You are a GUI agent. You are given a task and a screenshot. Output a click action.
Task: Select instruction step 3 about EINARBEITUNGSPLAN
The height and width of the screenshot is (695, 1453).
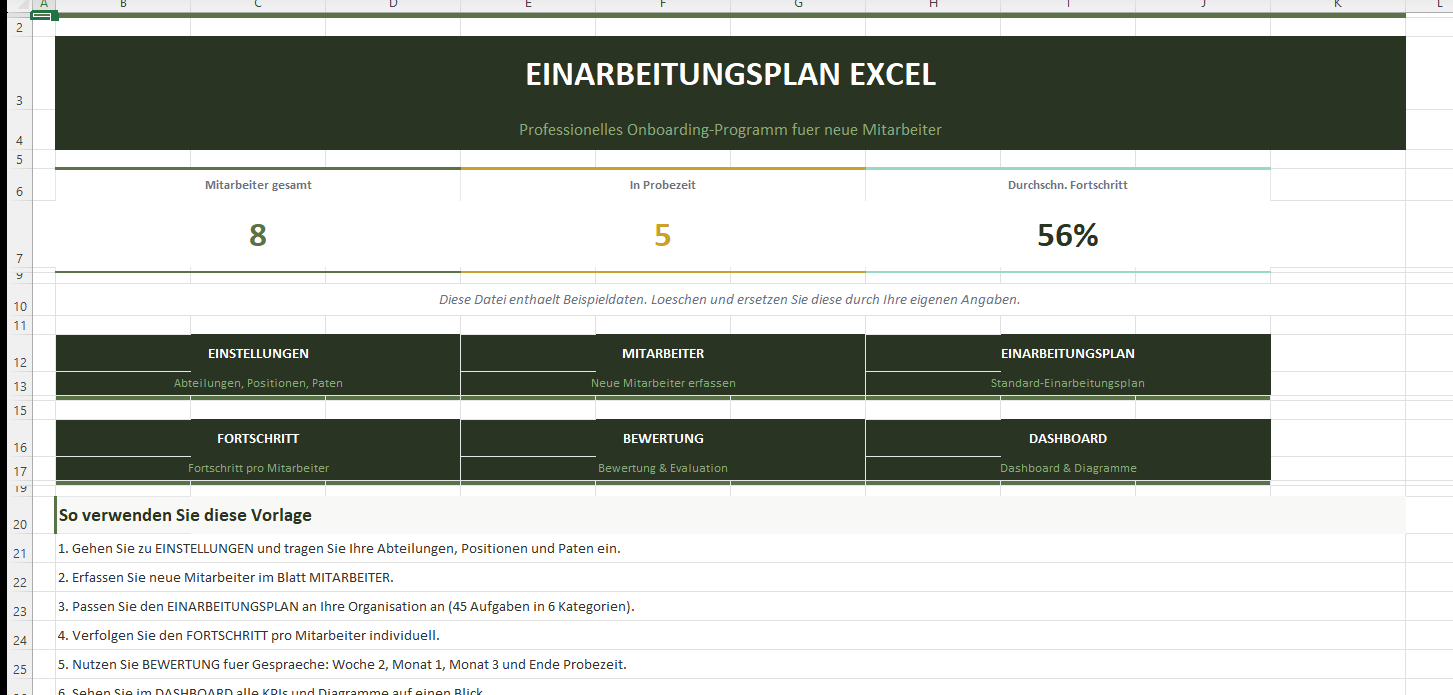pyautogui.click(x=346, y=607)
